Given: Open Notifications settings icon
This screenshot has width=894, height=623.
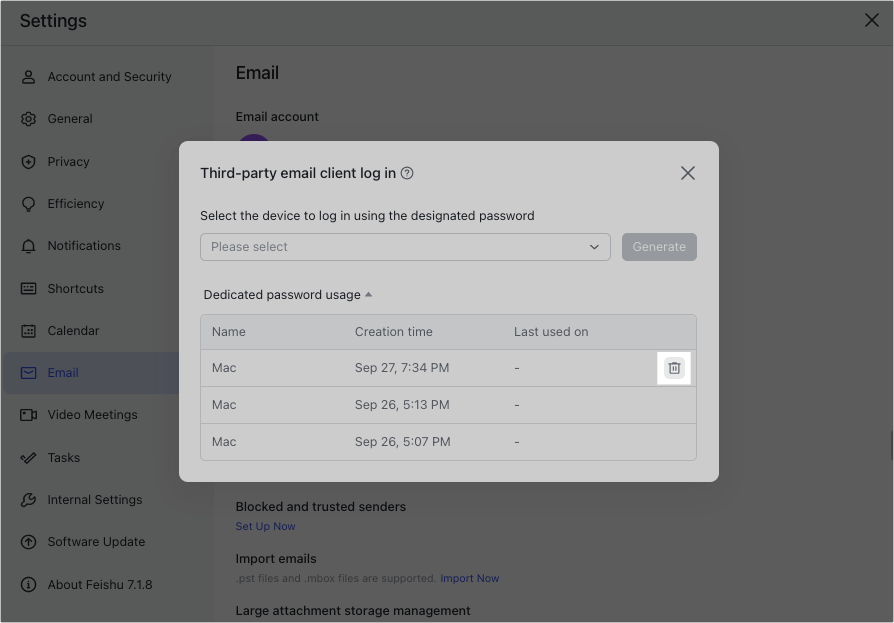Looking at the screenshot, I should 29,245.
